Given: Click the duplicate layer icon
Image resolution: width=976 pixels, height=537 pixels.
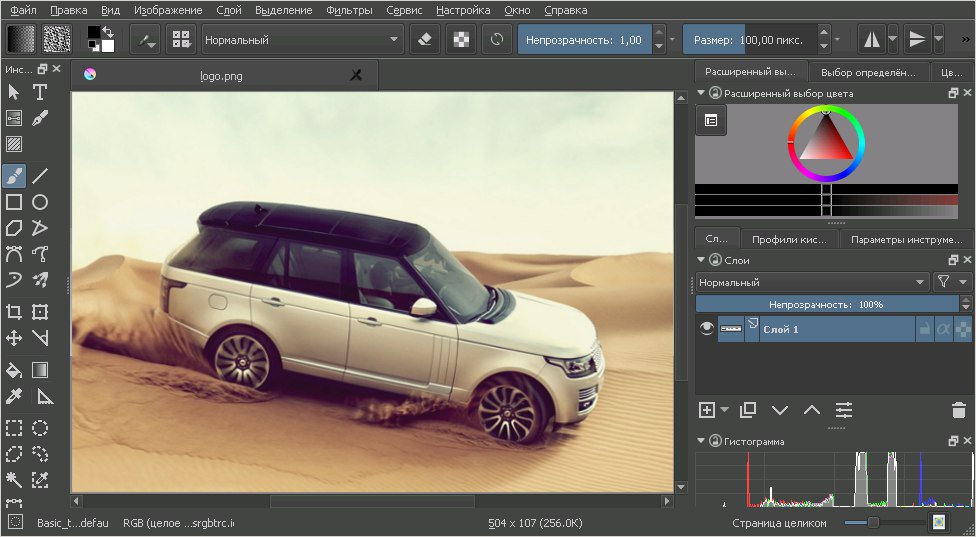Looking at the screenshot, I should [x=749, y=410].
